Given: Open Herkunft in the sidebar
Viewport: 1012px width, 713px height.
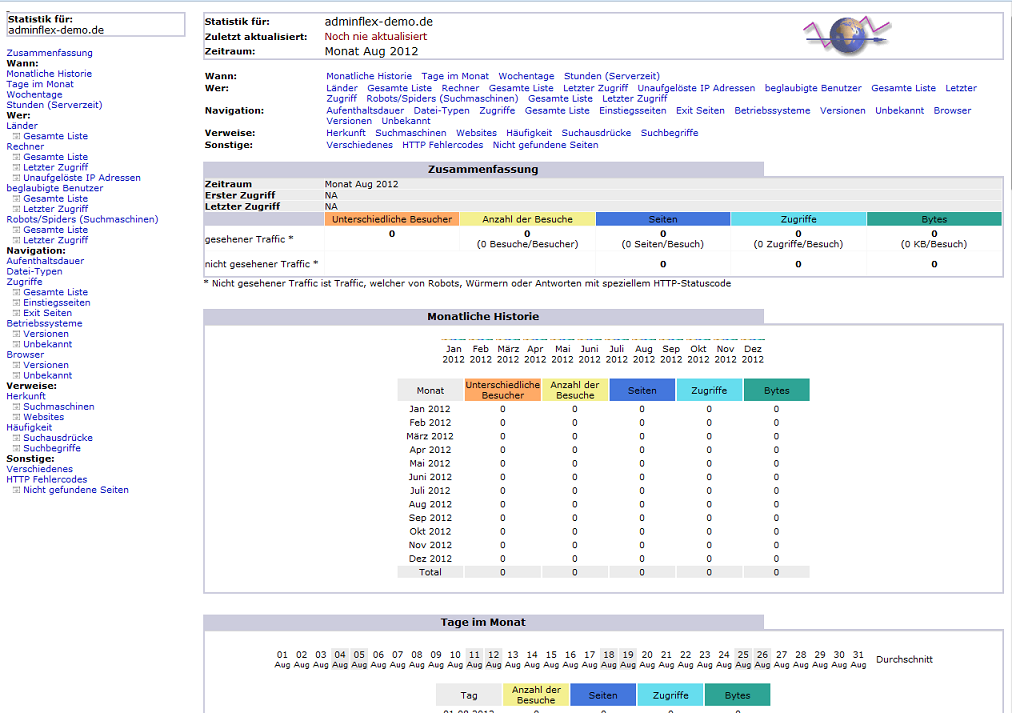Looking at the screenshot, I should pos(26,396).
